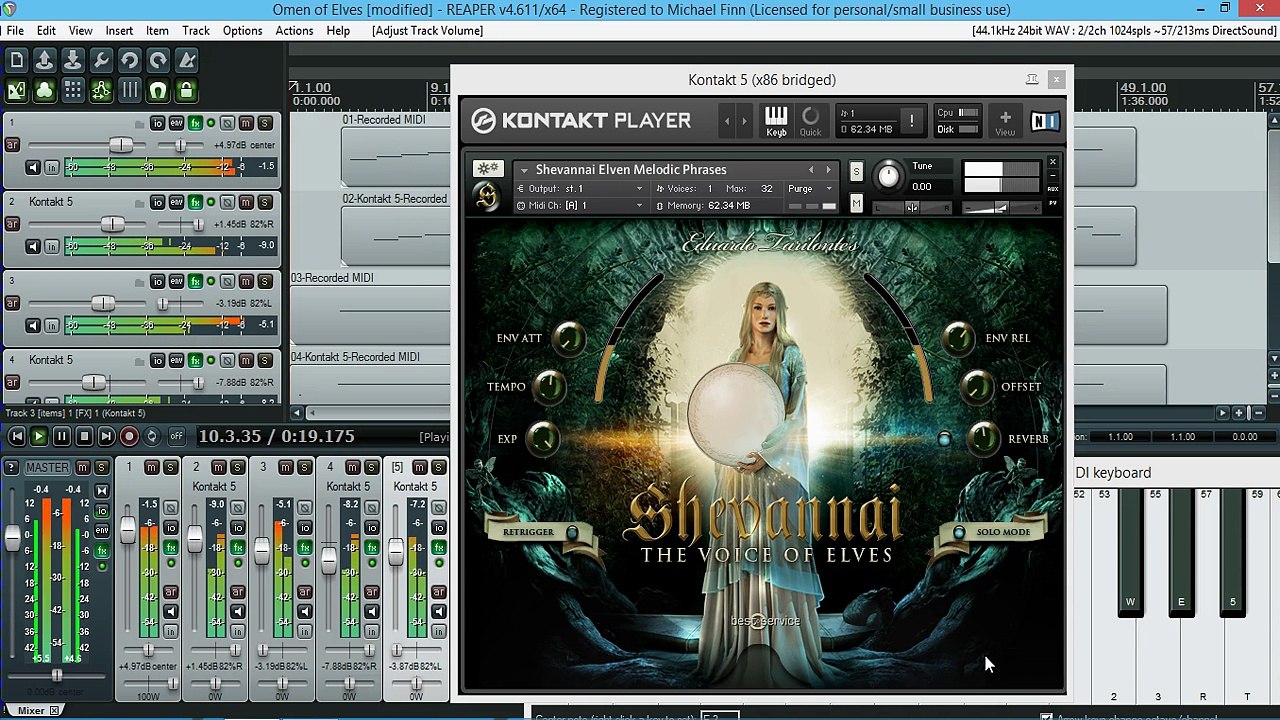Click the redo toolbar icon

click(x=158, y=62)
